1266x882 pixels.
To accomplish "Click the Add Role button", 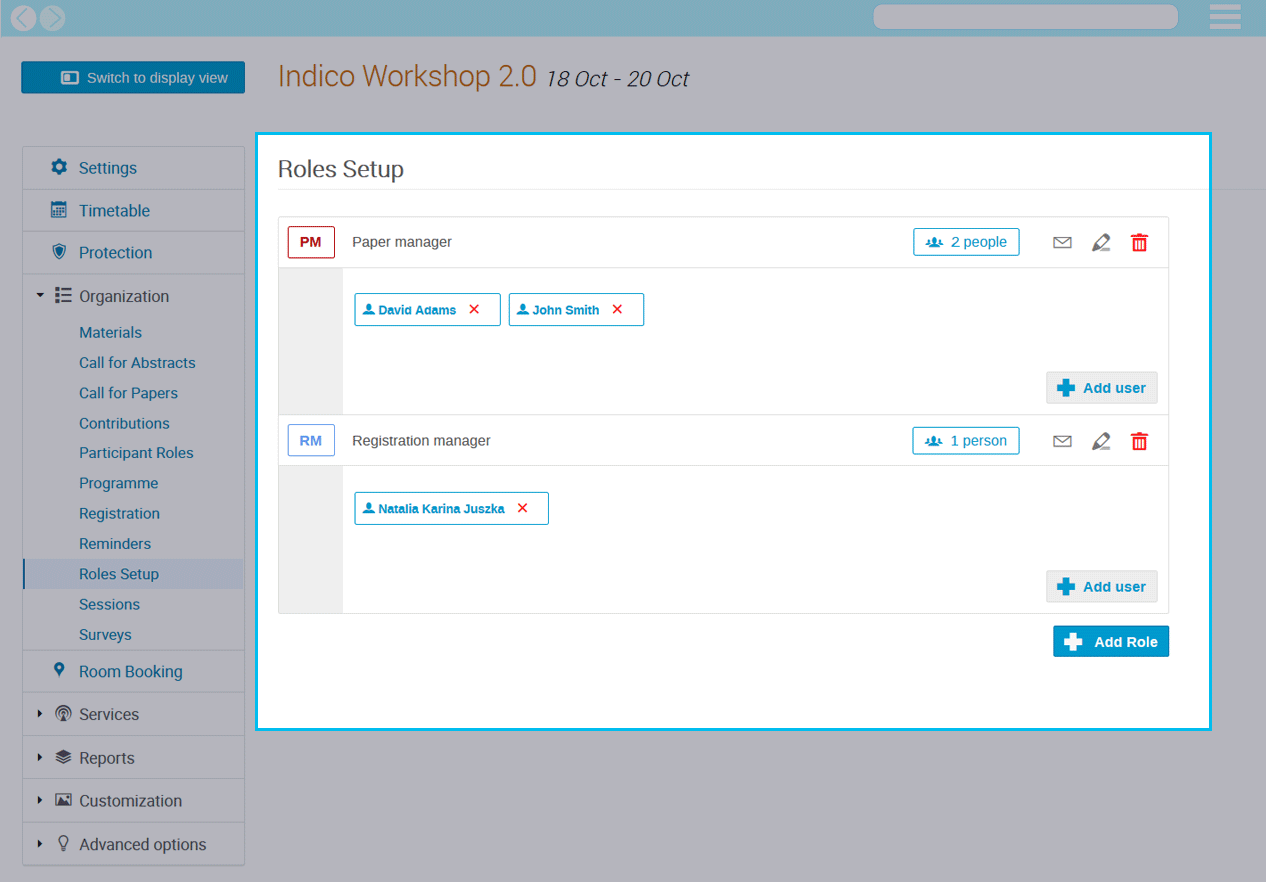I will [x=1110, y=641].
